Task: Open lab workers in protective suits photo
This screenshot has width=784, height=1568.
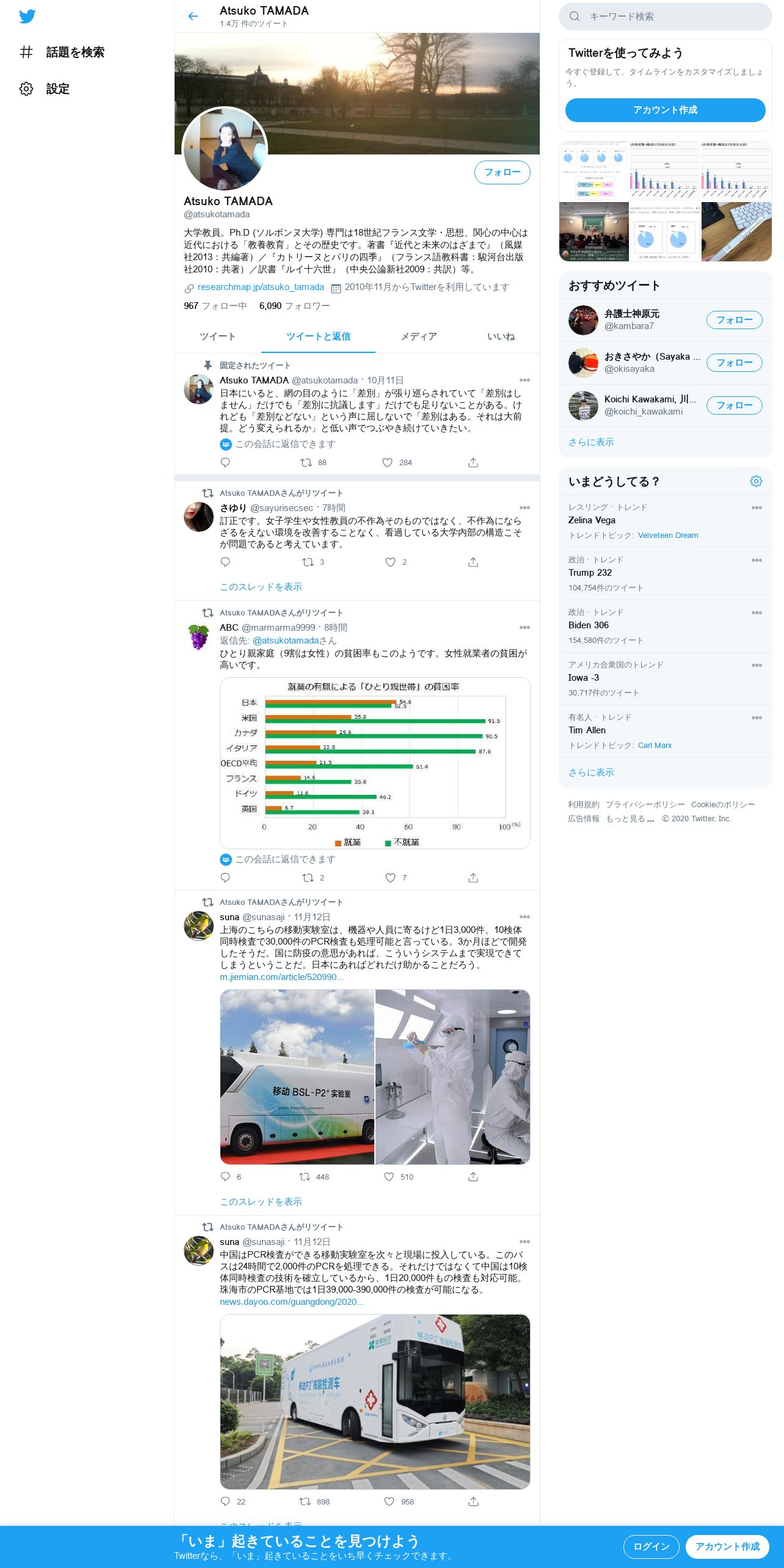Action: (x=452, y=1077)
